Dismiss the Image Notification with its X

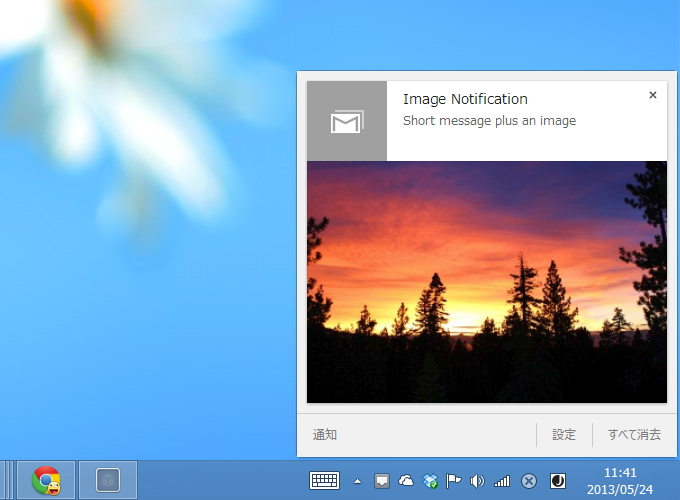click(x=652, y=95)
